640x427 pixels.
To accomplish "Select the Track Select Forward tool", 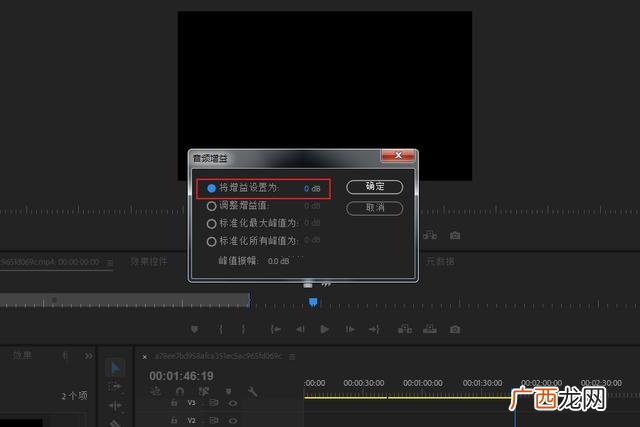I will (x=115, y=386).
